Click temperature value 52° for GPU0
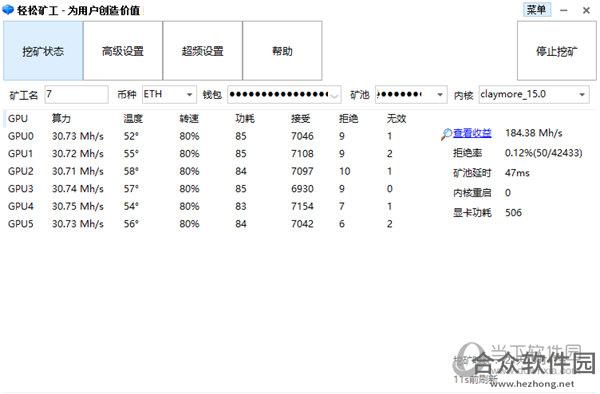This screenshot has width=600, height=394. (x=131, y=136)
